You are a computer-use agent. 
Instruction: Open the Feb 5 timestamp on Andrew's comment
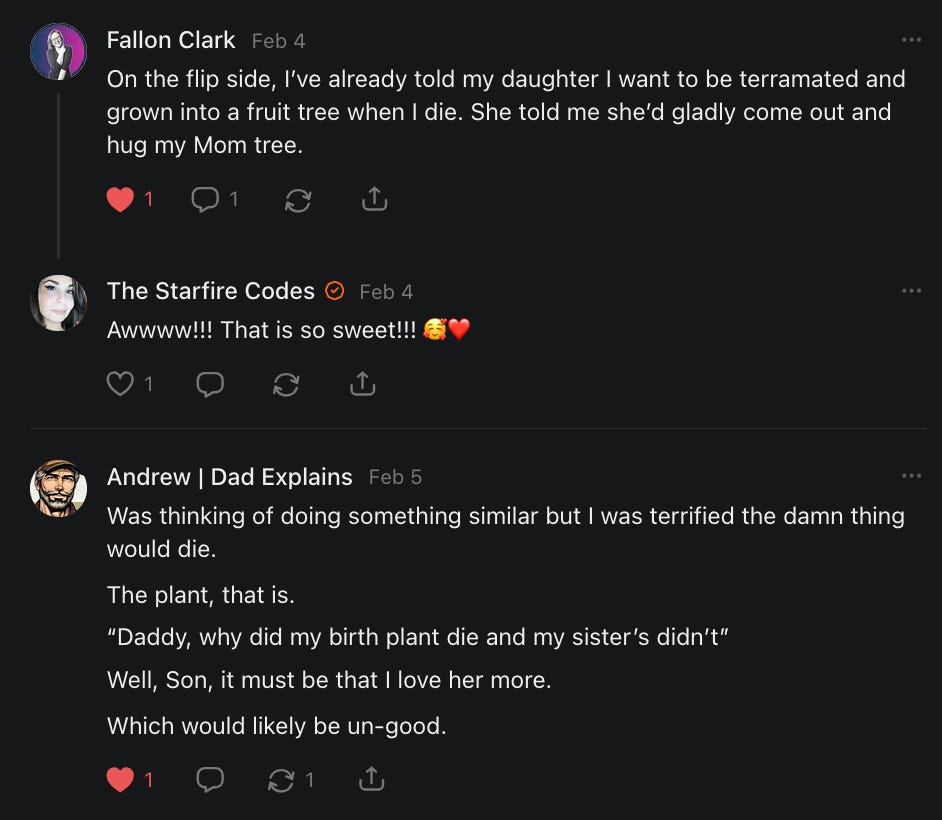(x=395, y=477)
